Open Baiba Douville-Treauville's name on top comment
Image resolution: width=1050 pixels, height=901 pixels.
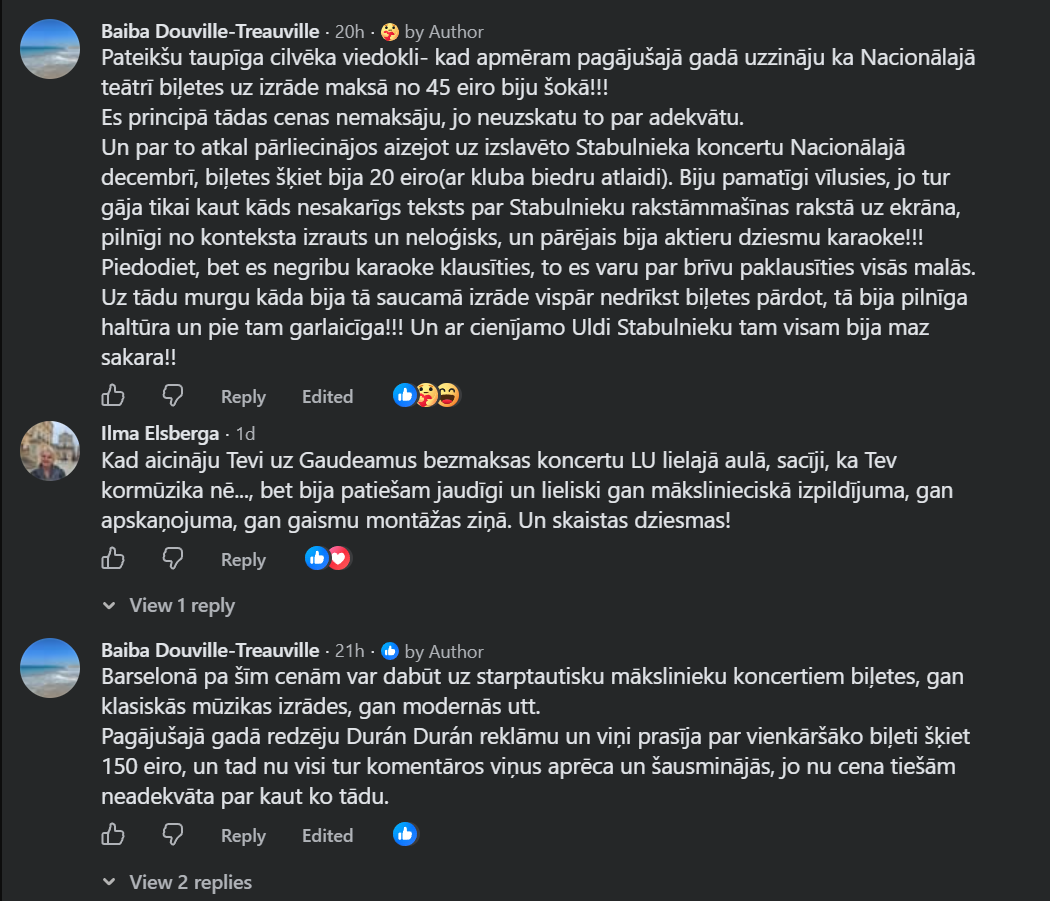[210, 31]
